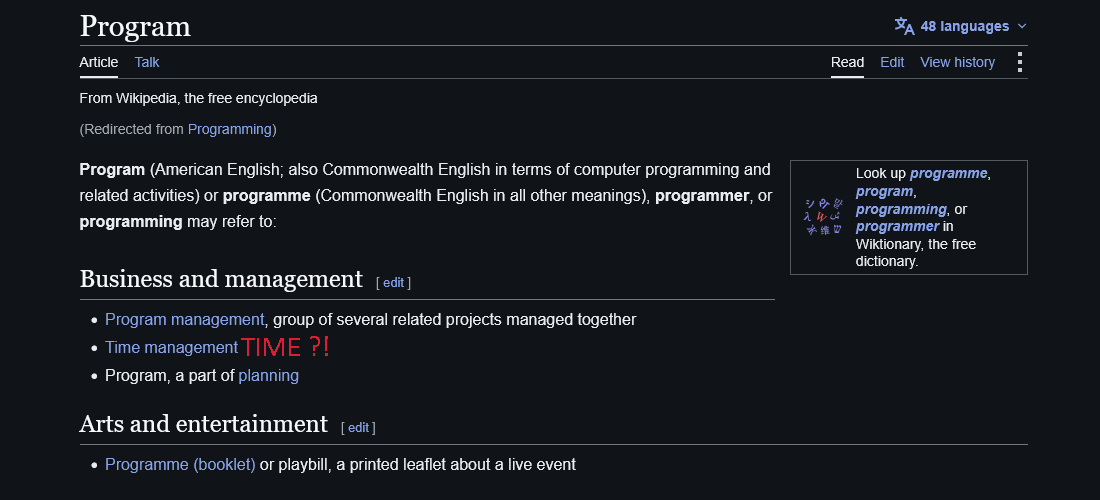Click the planning link
This screenshot has height=500, width=1100.
pyautogui.click(x=269, y=376)
